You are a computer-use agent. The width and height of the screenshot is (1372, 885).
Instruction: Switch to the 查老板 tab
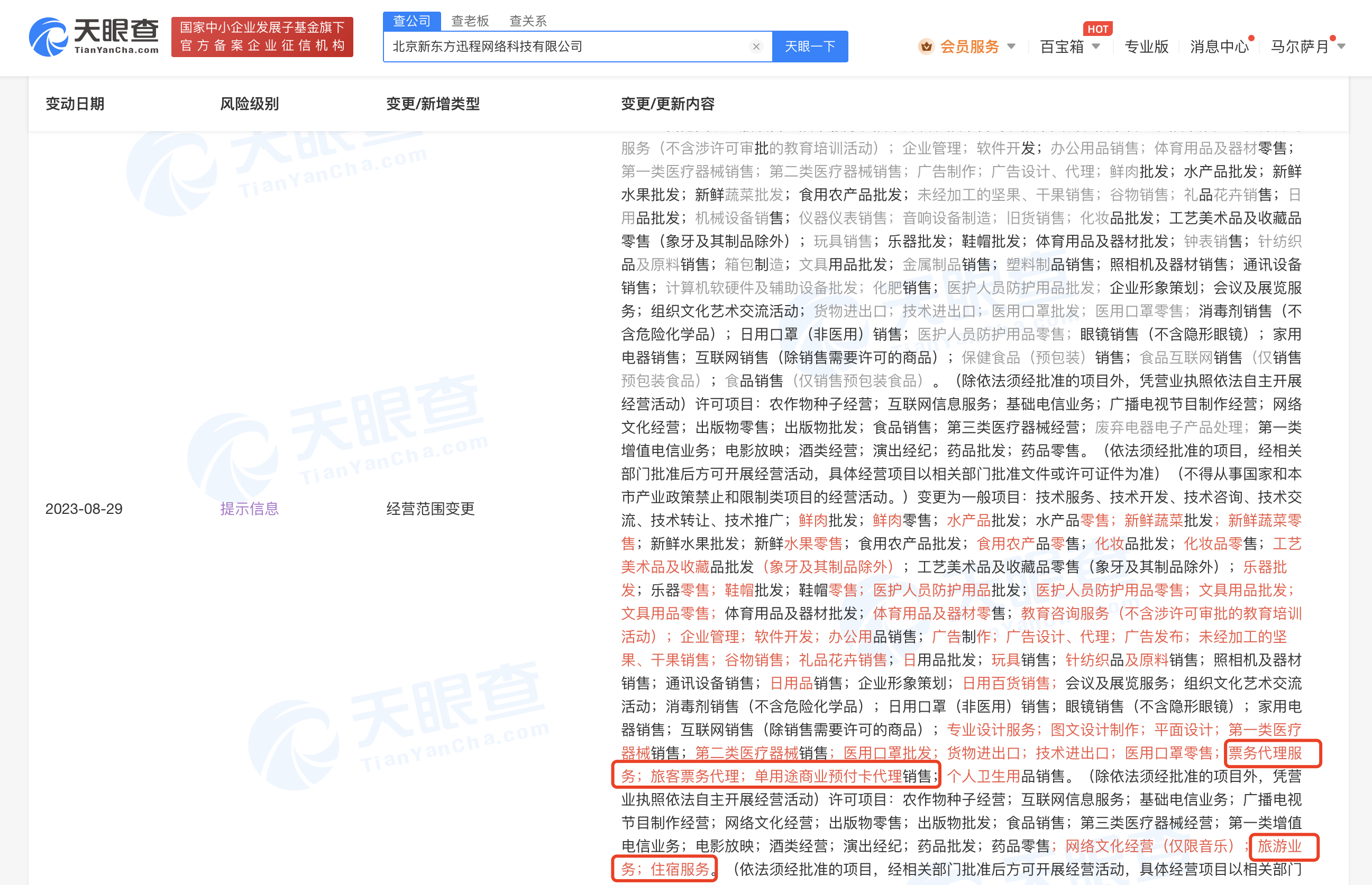coord(470,21)
